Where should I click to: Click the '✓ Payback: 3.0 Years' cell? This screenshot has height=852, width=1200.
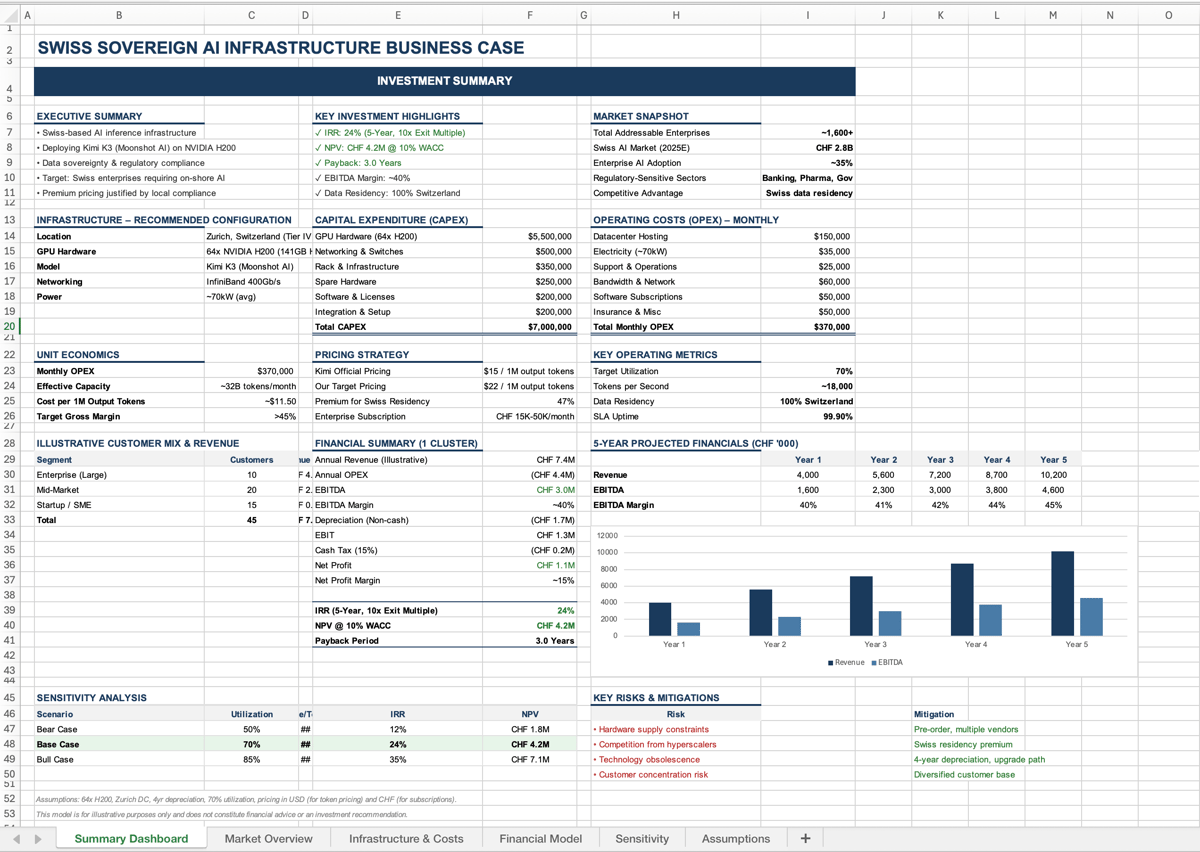click(x=398, y=162)
